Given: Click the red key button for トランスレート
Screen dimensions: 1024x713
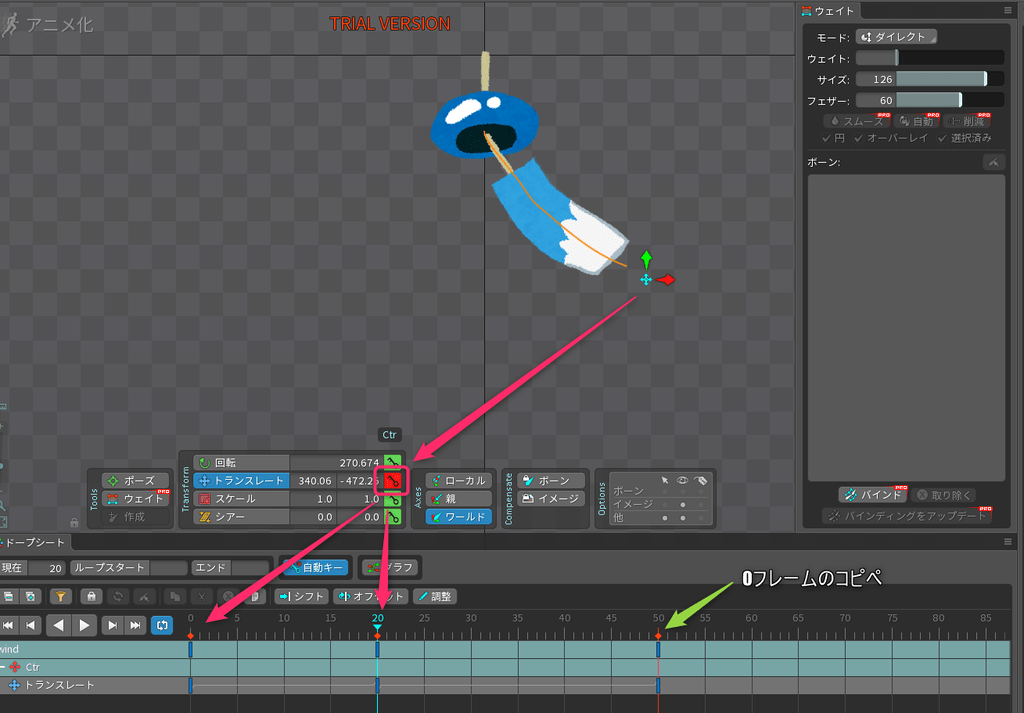Looking at the screenshot, I should (x=392, y=481).
